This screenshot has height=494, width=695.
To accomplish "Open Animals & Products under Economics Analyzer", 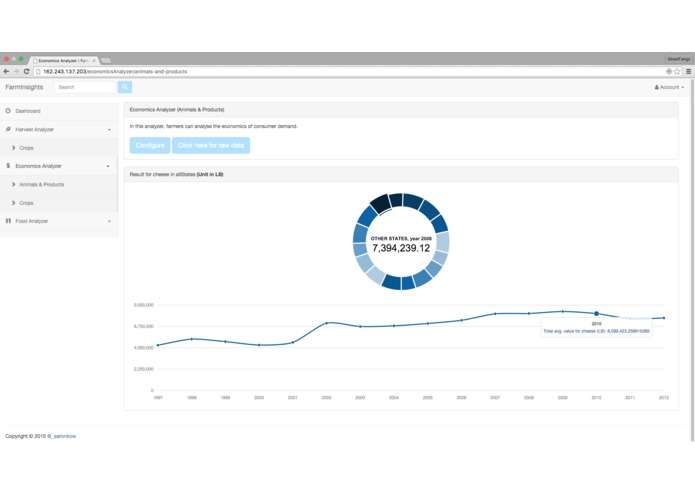I will tap(42, 184).
